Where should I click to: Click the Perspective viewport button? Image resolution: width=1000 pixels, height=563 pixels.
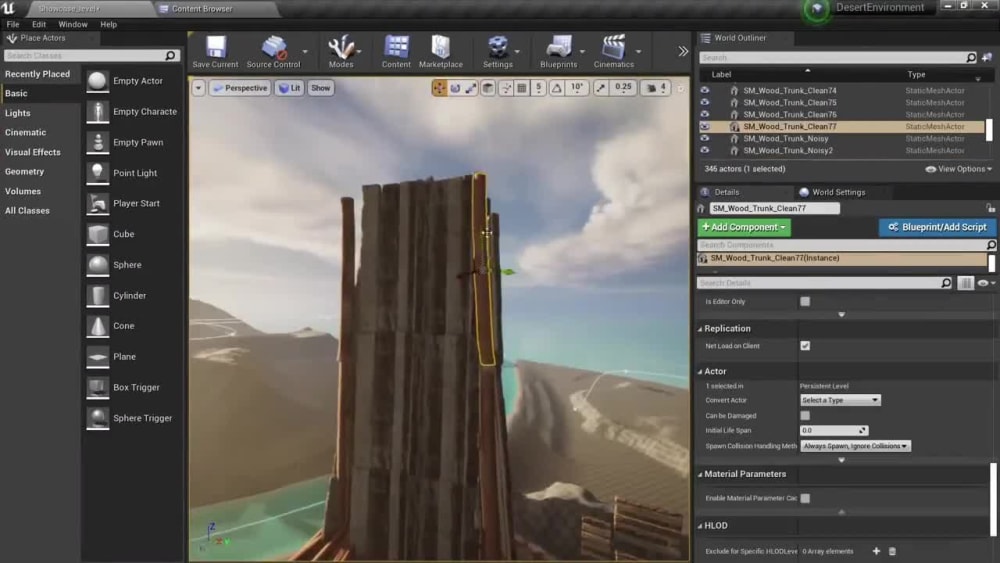tap(240, 88)
